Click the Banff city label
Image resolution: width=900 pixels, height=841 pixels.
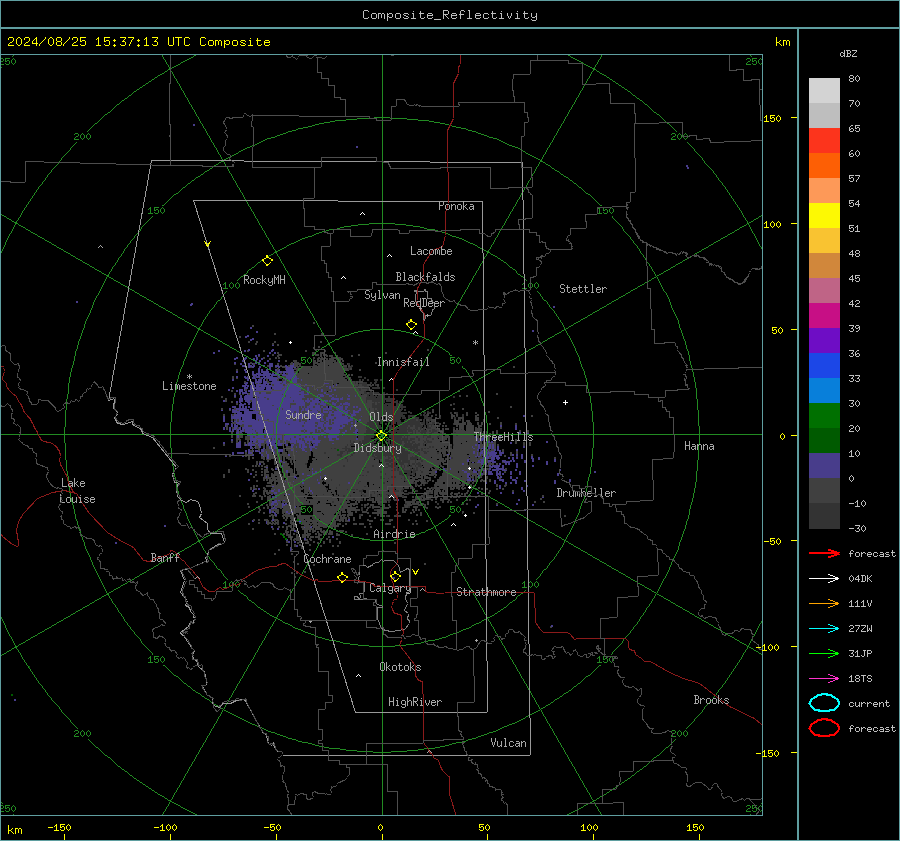165,557
